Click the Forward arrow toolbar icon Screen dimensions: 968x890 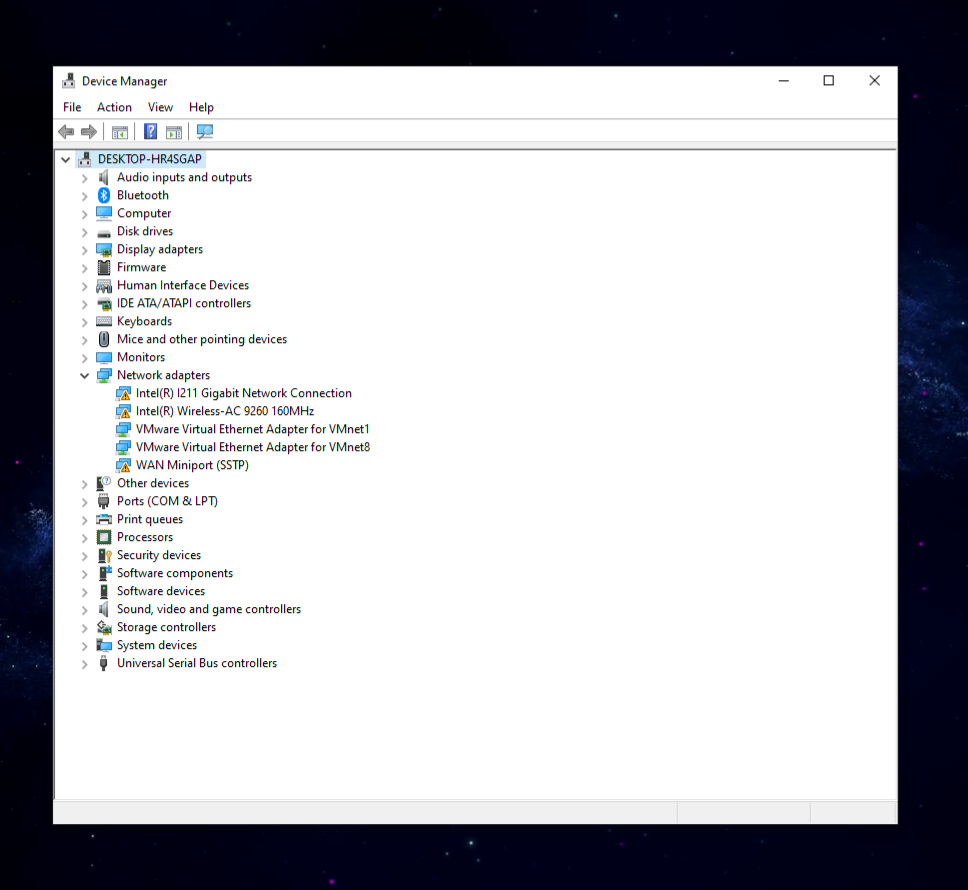[89, 131]
